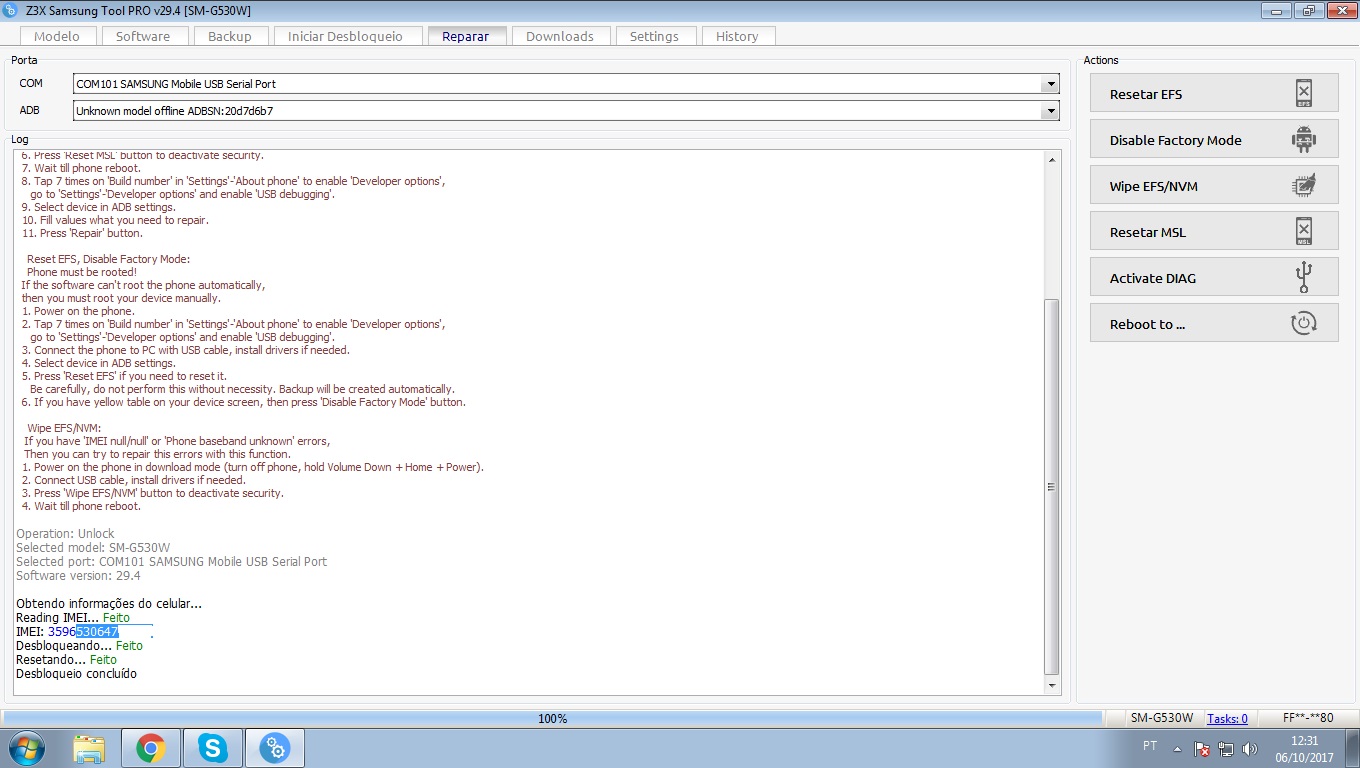Click the USB icon on Activate DIAG

tap(1304, 277)
